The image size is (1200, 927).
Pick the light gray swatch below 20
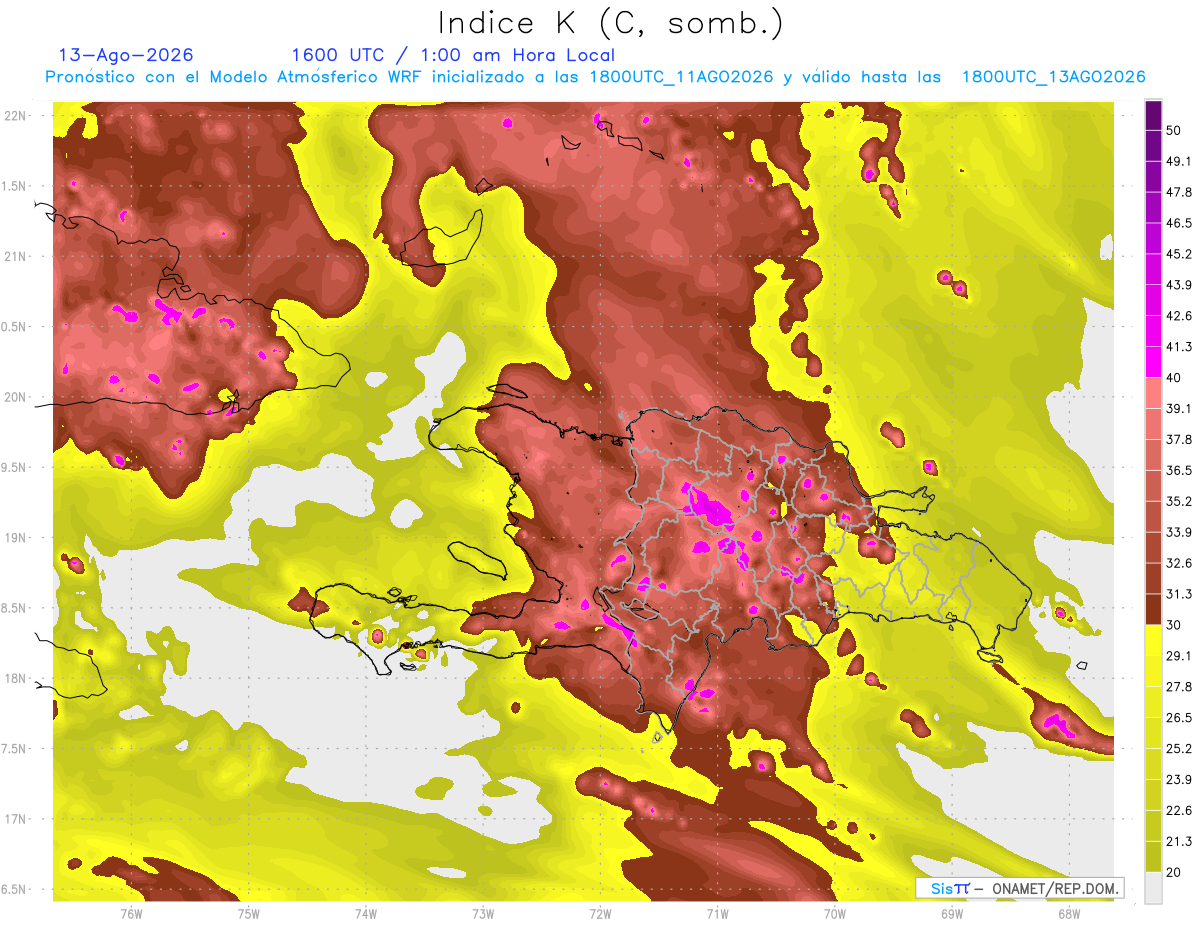pos(1153,888)
